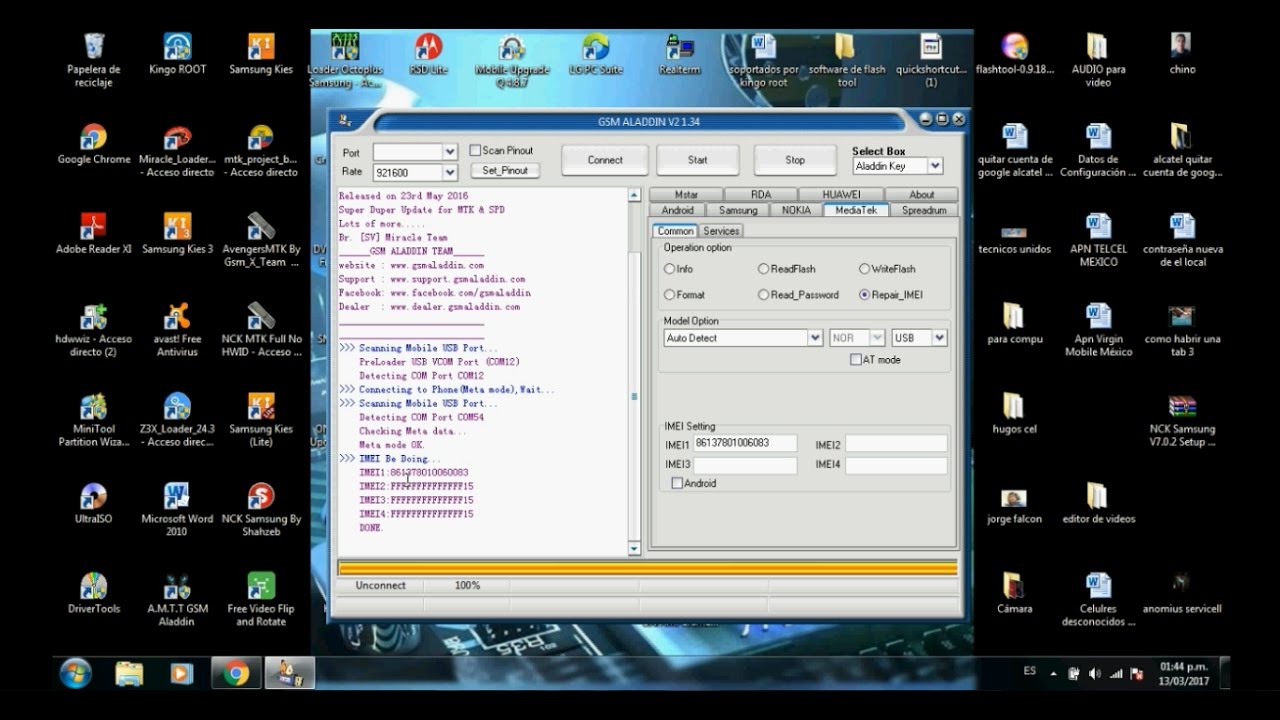
Task: Open the About tab
Action: tap(922, 195)
